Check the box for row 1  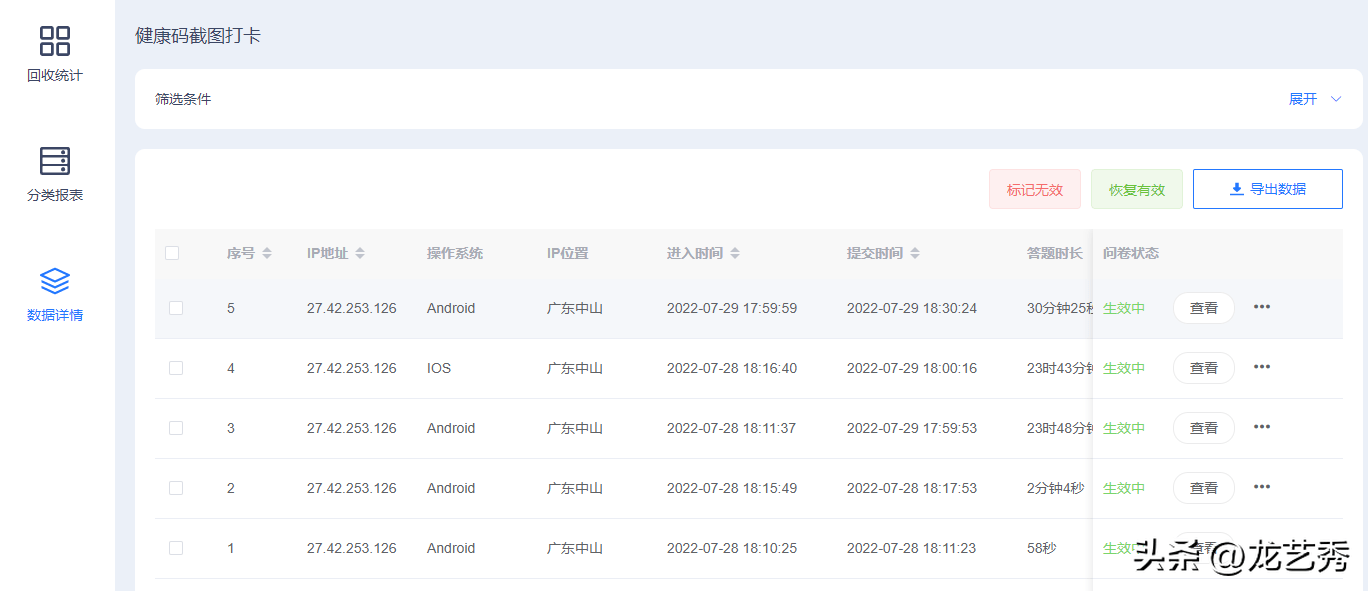(176, 548)
